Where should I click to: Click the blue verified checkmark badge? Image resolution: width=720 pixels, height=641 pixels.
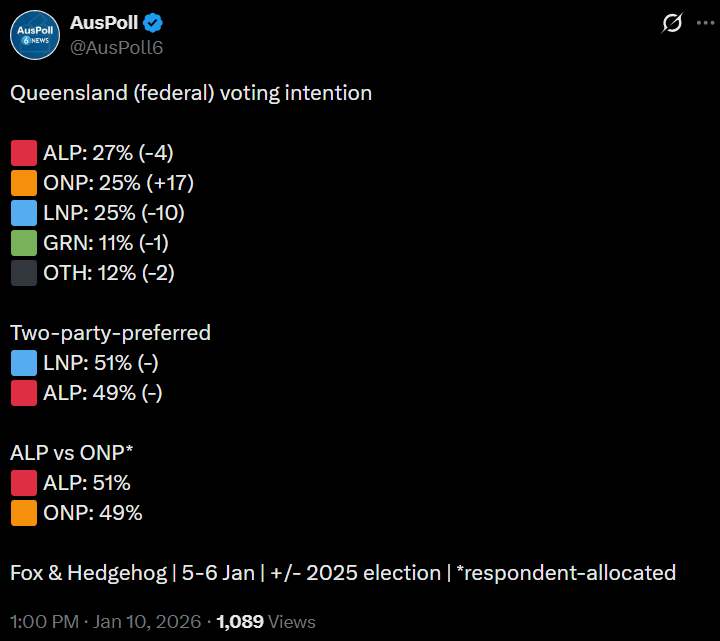154,23
